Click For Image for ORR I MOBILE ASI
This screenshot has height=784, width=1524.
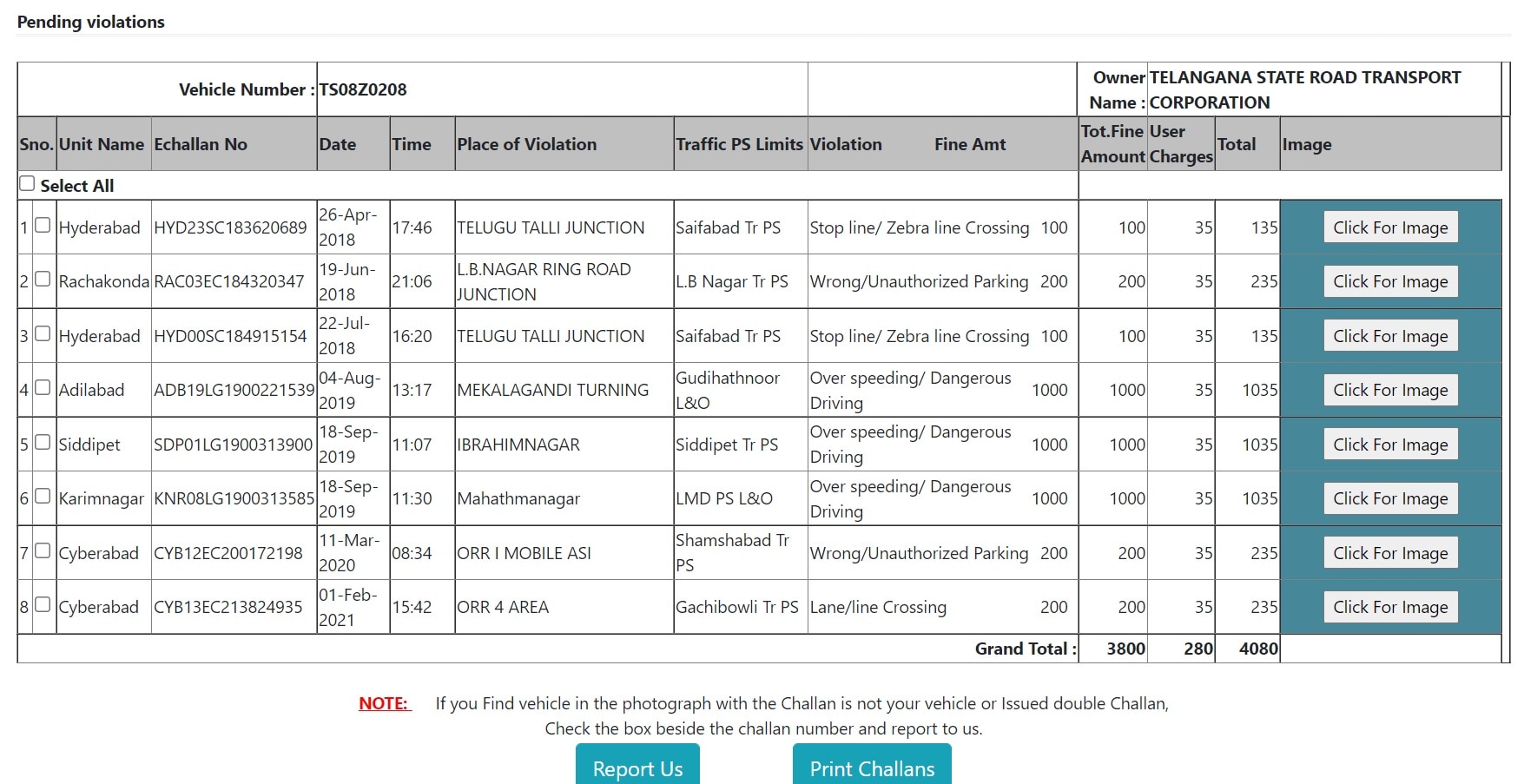point(1390,553)
